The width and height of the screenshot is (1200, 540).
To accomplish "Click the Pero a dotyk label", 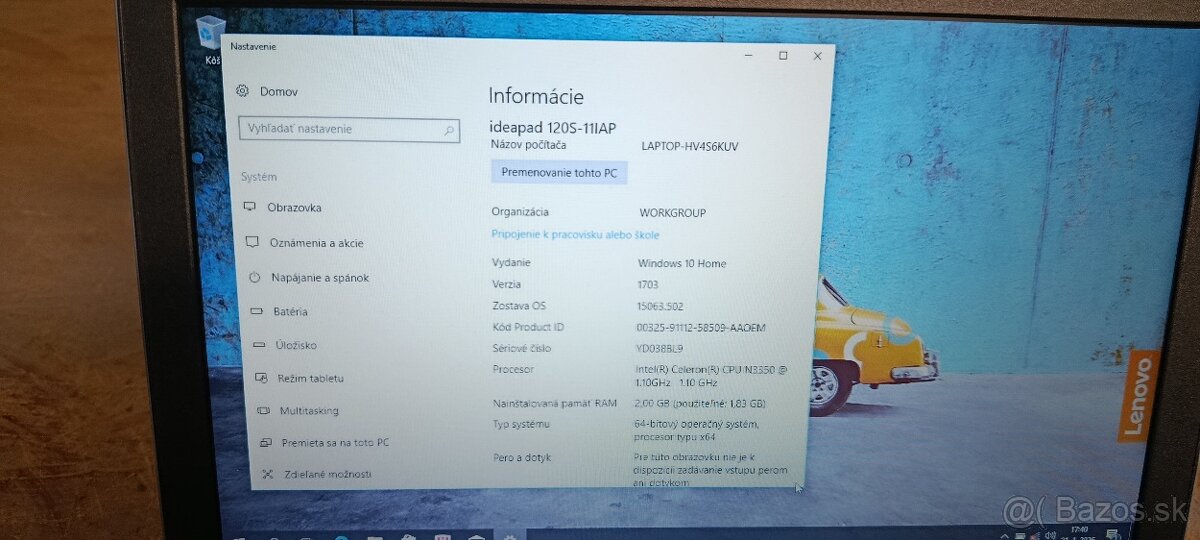I will click(521, 458).
